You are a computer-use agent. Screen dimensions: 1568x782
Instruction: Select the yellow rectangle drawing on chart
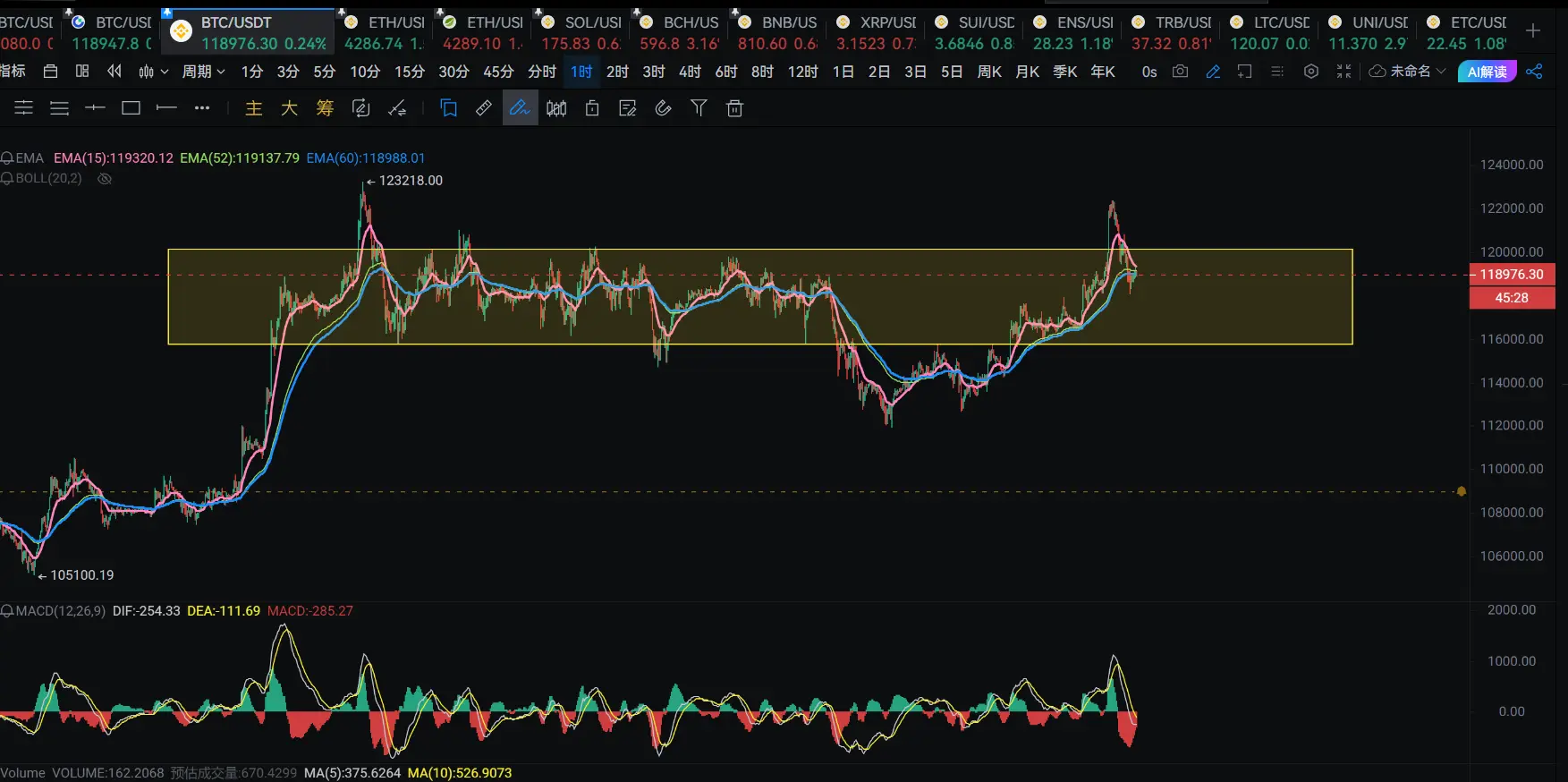point(760,296)
